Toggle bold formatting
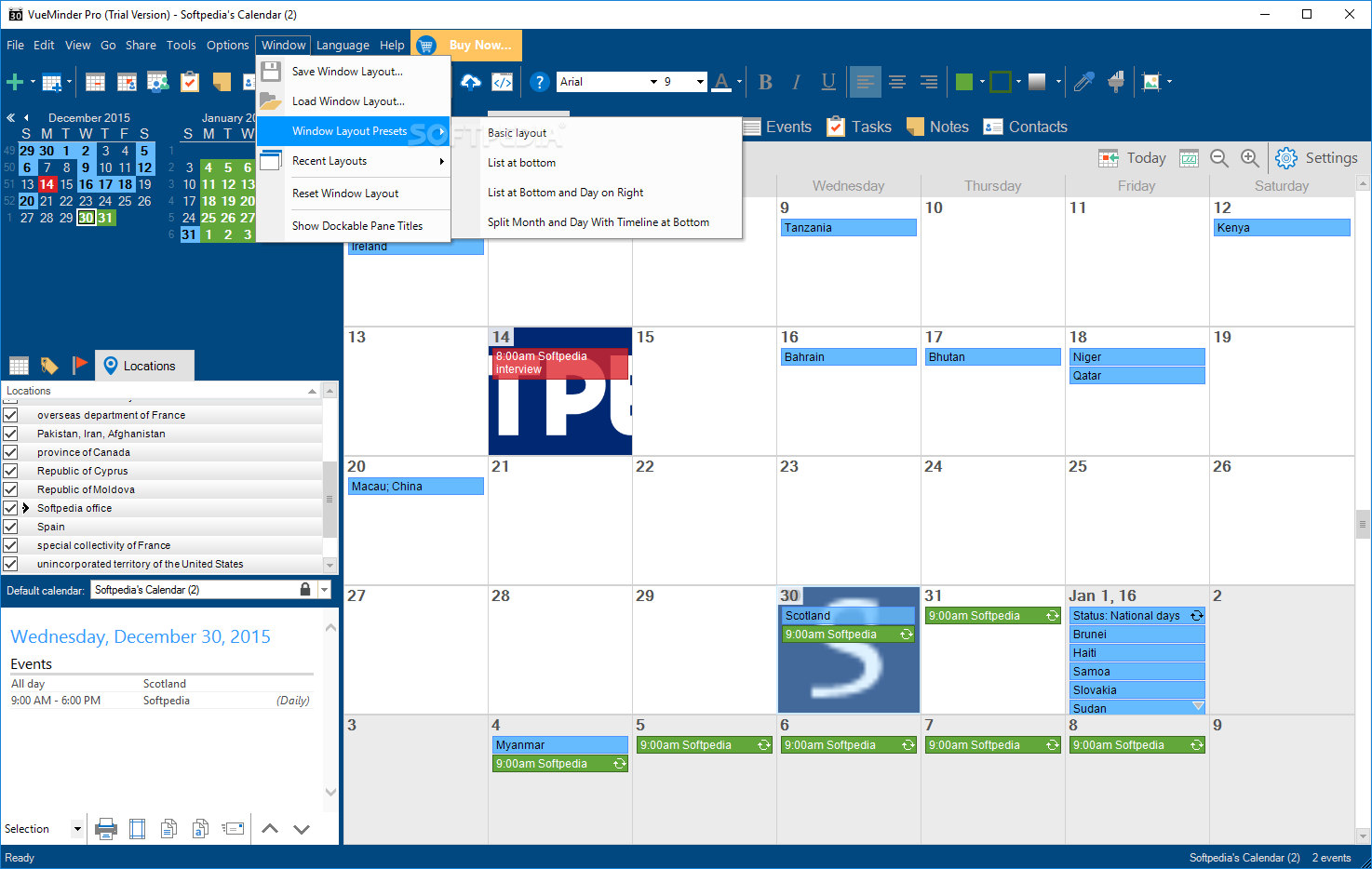The height and width of the screenshot is (869, 1372). tap(765, 82)
